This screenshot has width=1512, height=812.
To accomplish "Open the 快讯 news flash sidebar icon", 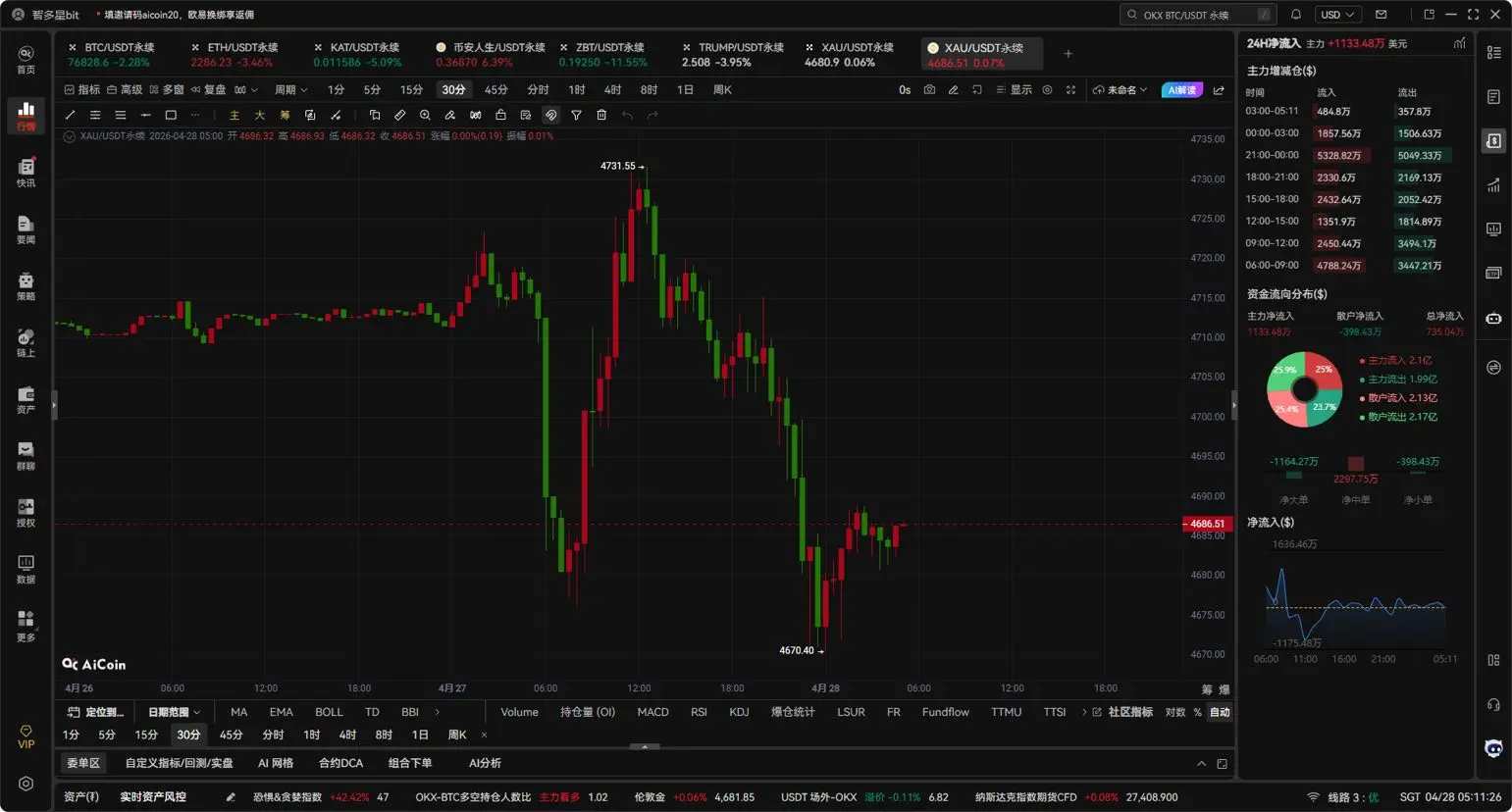I will pyautogui.click(x=26, y=172).
